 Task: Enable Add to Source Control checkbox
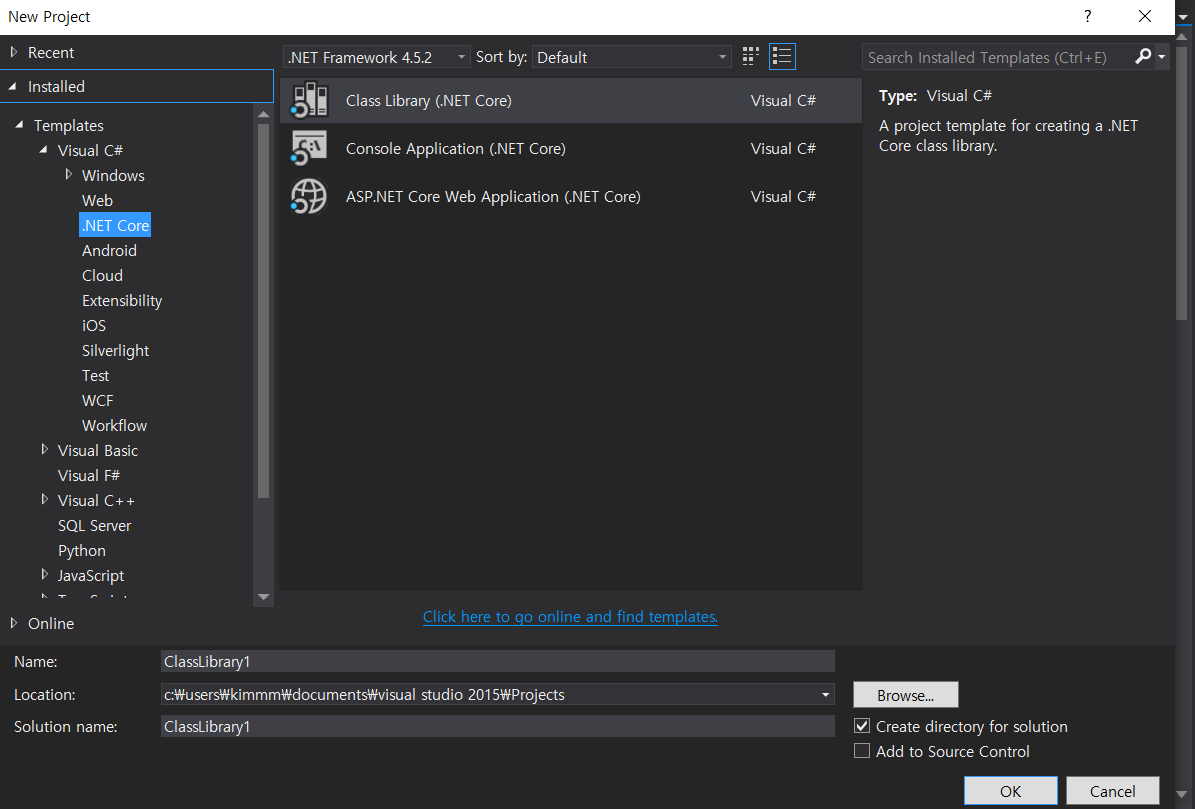pos(862,750)
